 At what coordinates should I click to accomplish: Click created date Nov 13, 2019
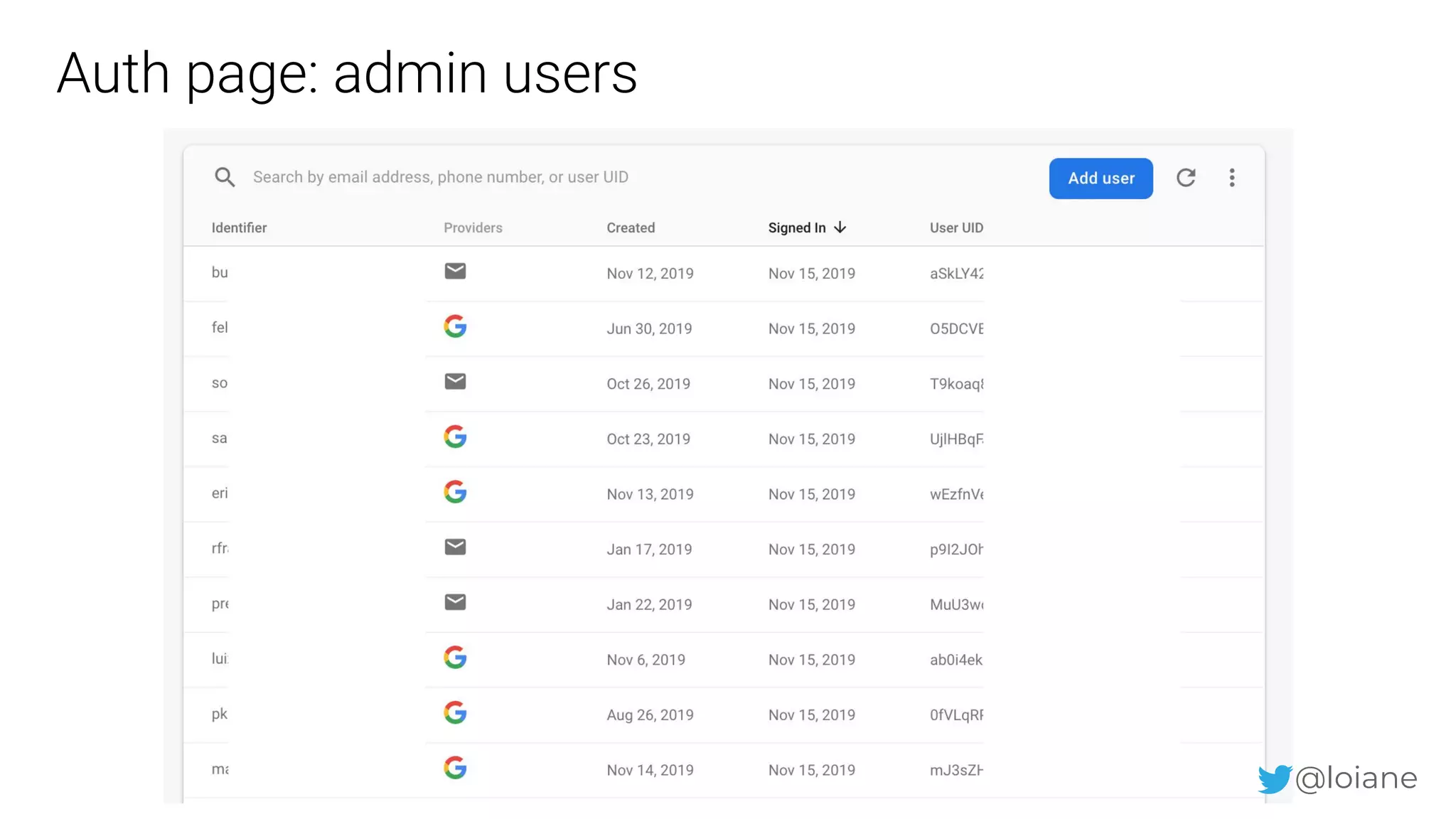tap(650, 494)
